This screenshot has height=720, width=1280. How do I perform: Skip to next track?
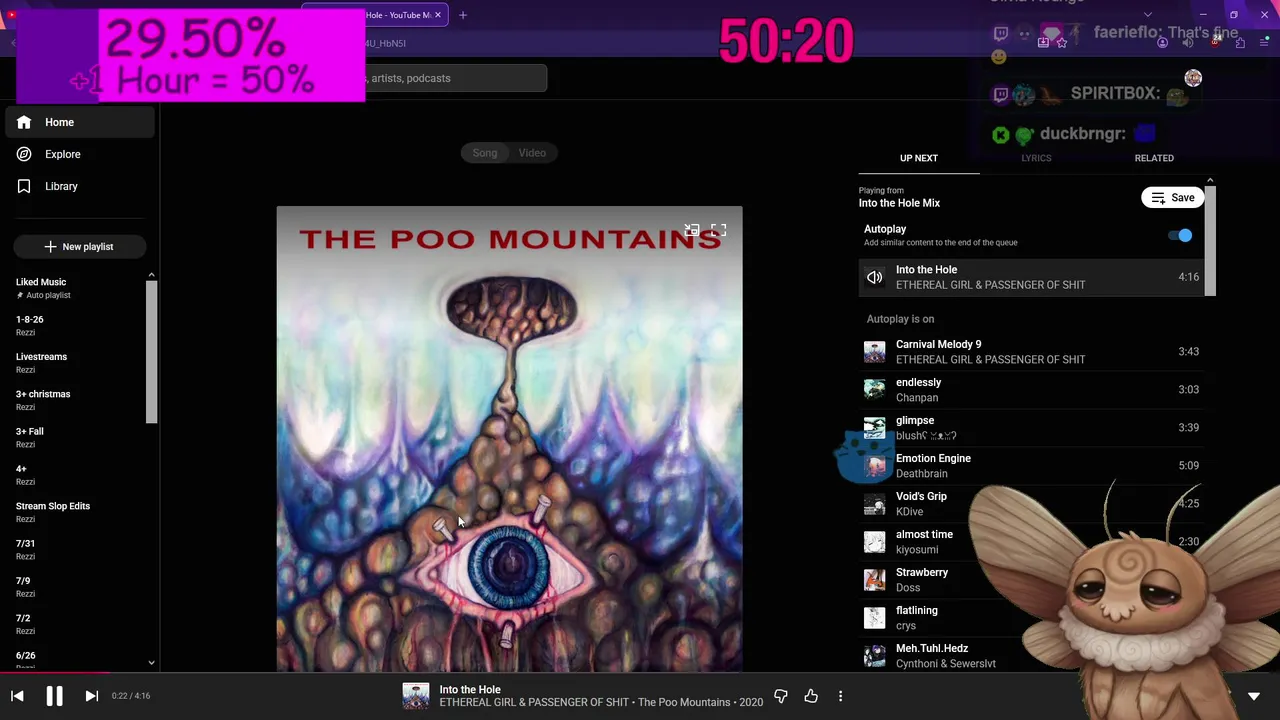pos(91,696)
